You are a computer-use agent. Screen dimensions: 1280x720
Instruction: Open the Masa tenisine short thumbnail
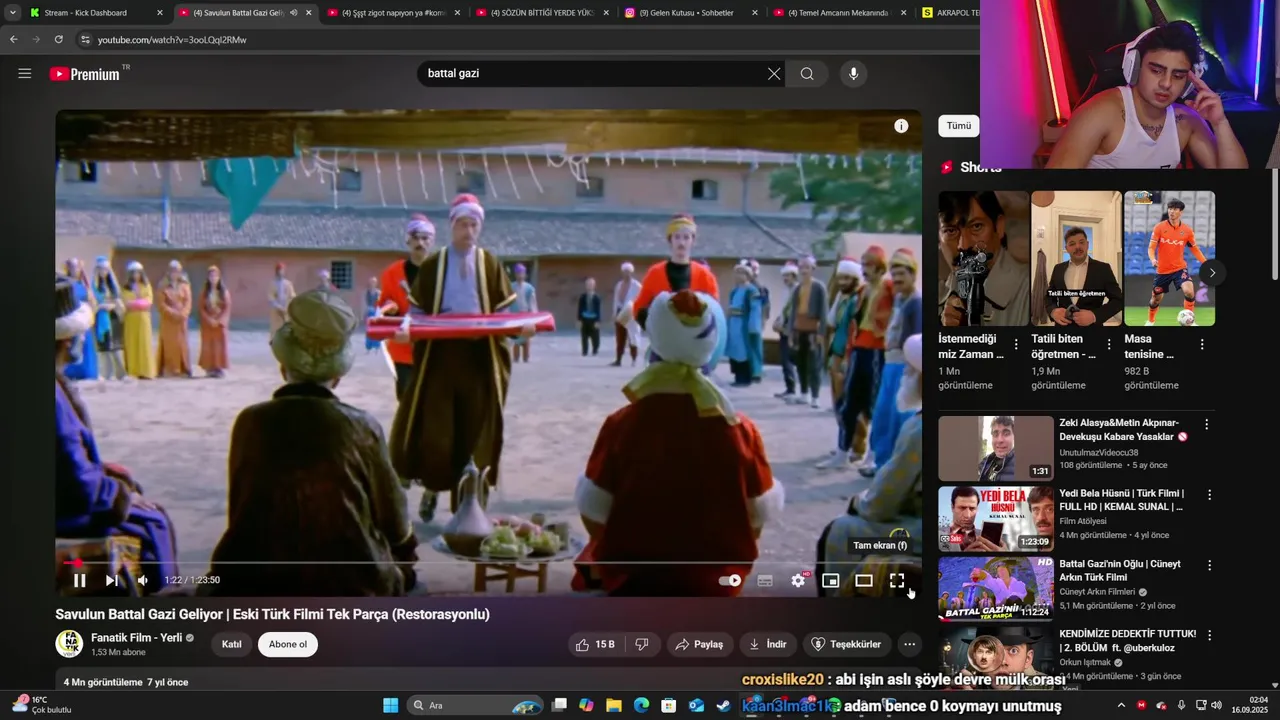pos(1169,258)
